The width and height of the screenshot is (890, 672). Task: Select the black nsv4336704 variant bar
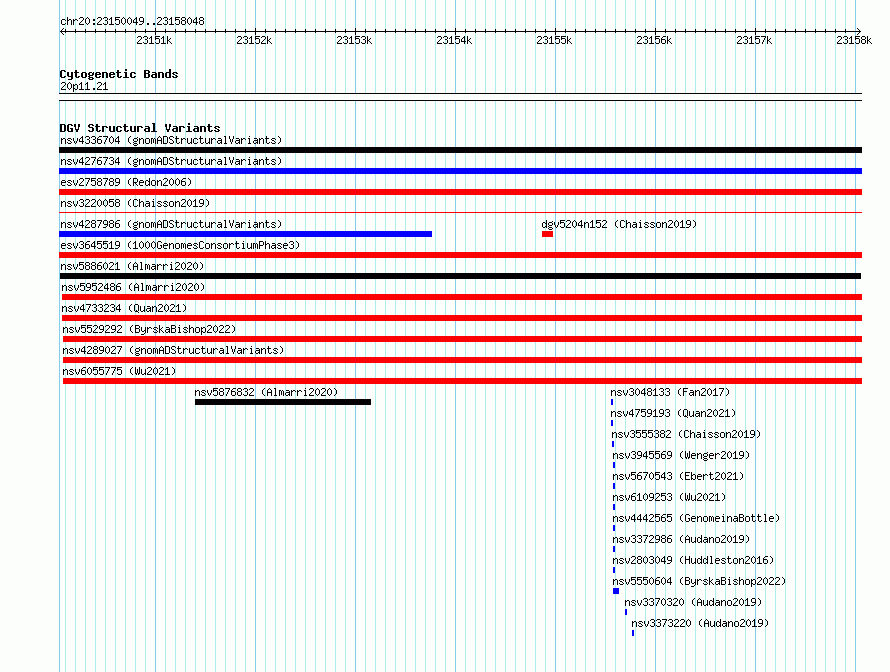[x=460, y=150]
